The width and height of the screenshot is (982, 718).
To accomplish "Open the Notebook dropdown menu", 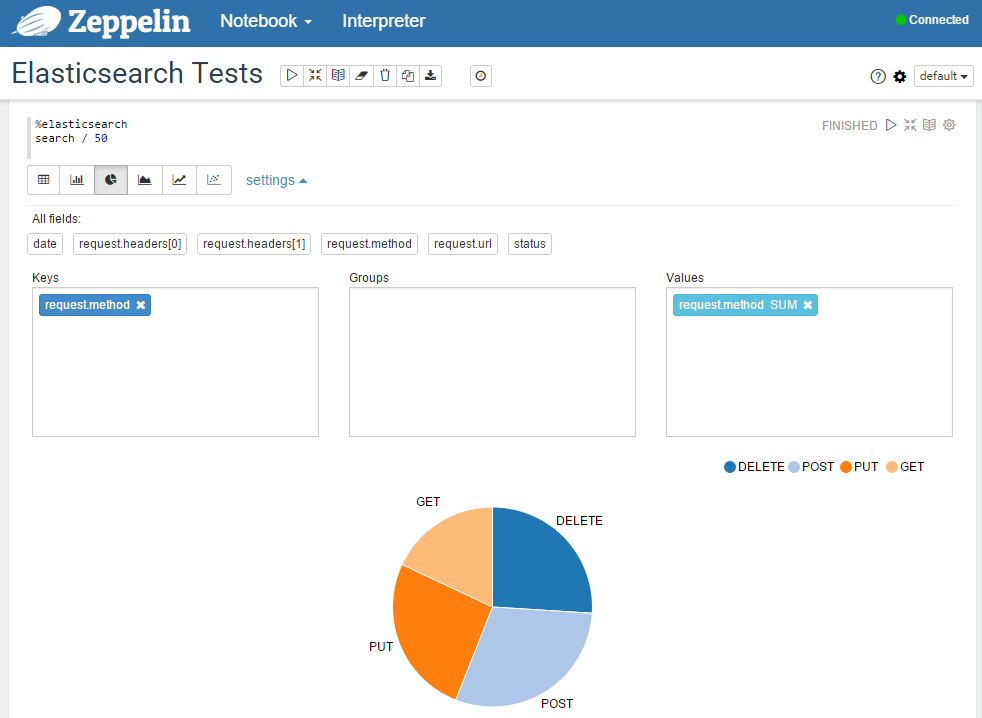I will pyautogui.click(x=266, y=21).
